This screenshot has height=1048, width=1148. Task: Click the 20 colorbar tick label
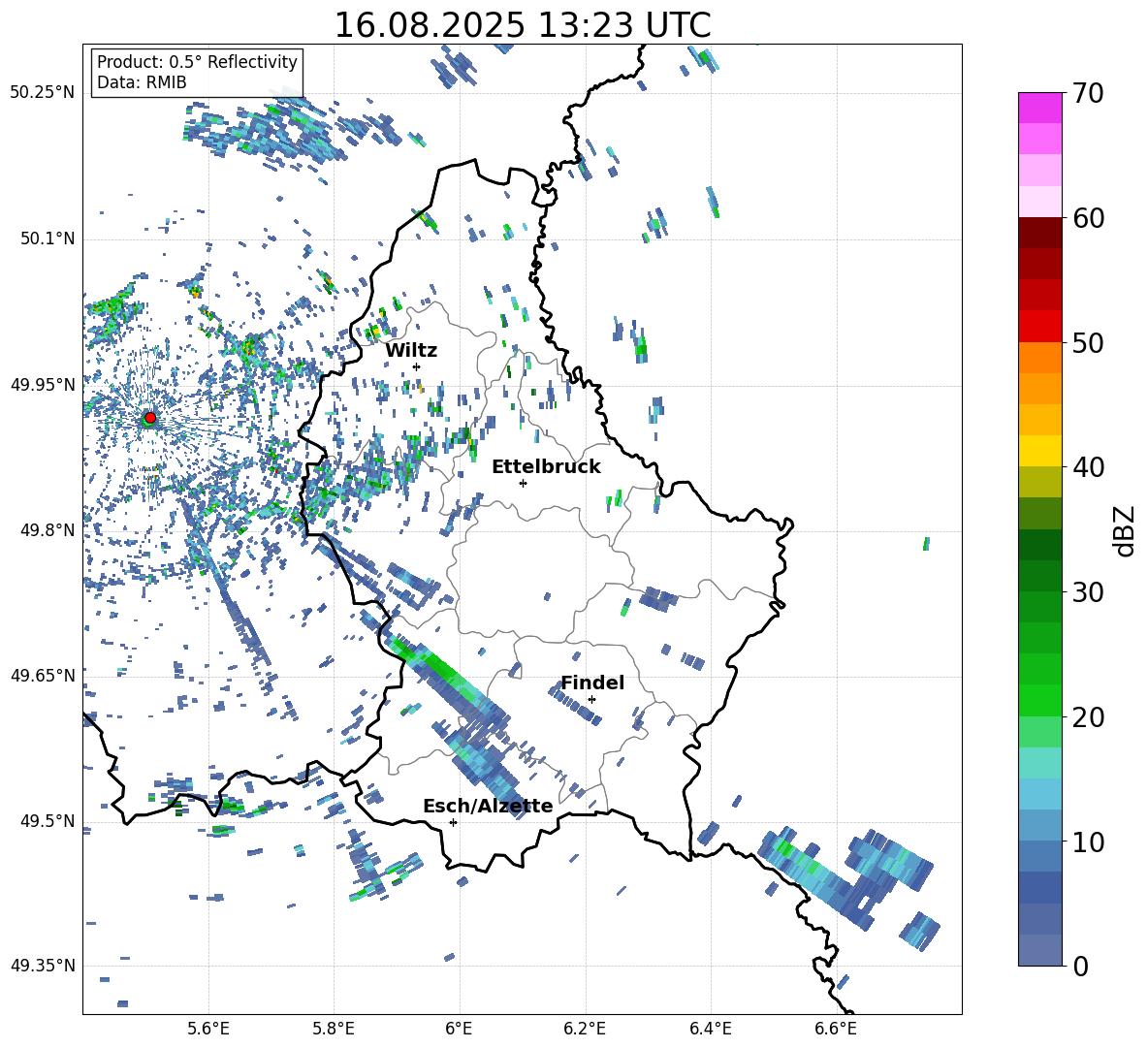pos(1088,717)
